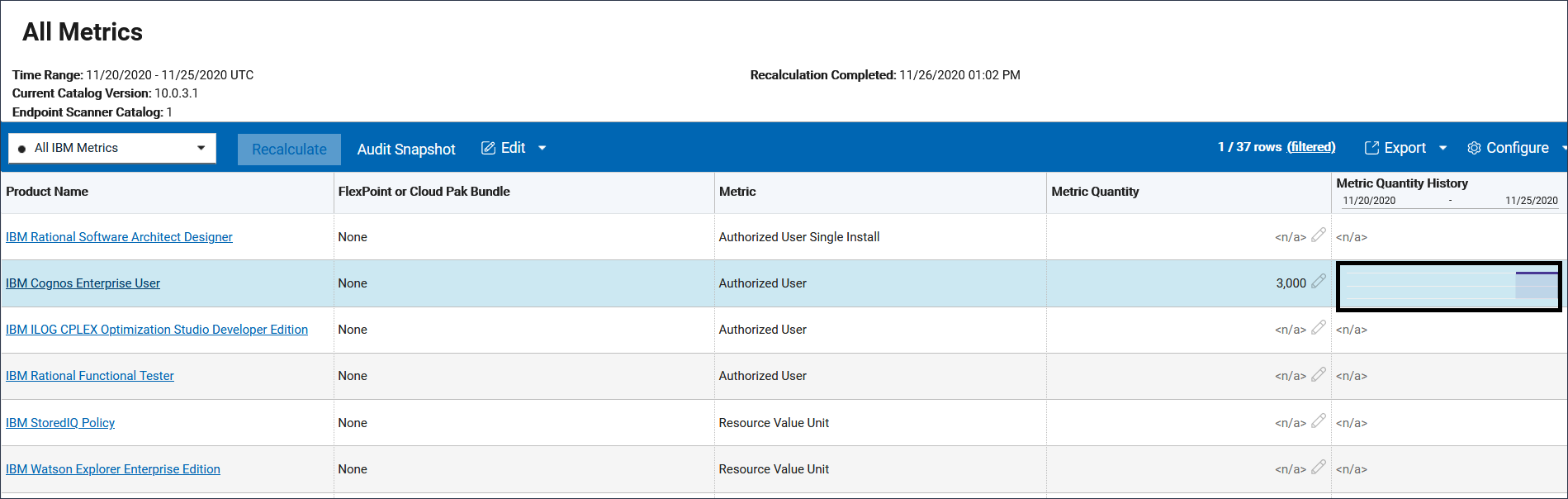Click the filtered rows link
The image size is (1568, 499).
[x=1311, y=147]
